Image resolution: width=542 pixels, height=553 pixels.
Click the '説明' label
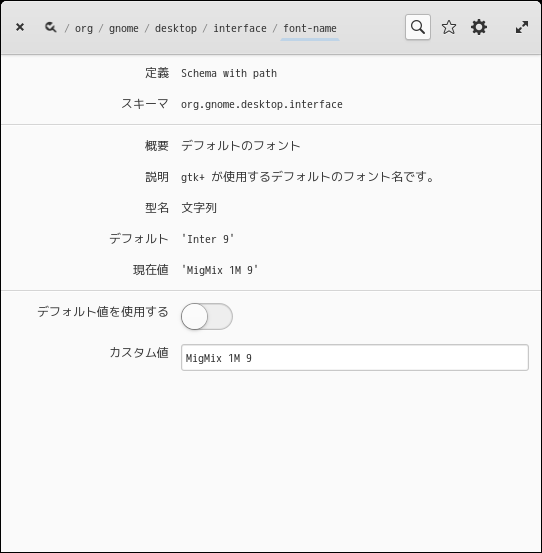coord(157,177)
